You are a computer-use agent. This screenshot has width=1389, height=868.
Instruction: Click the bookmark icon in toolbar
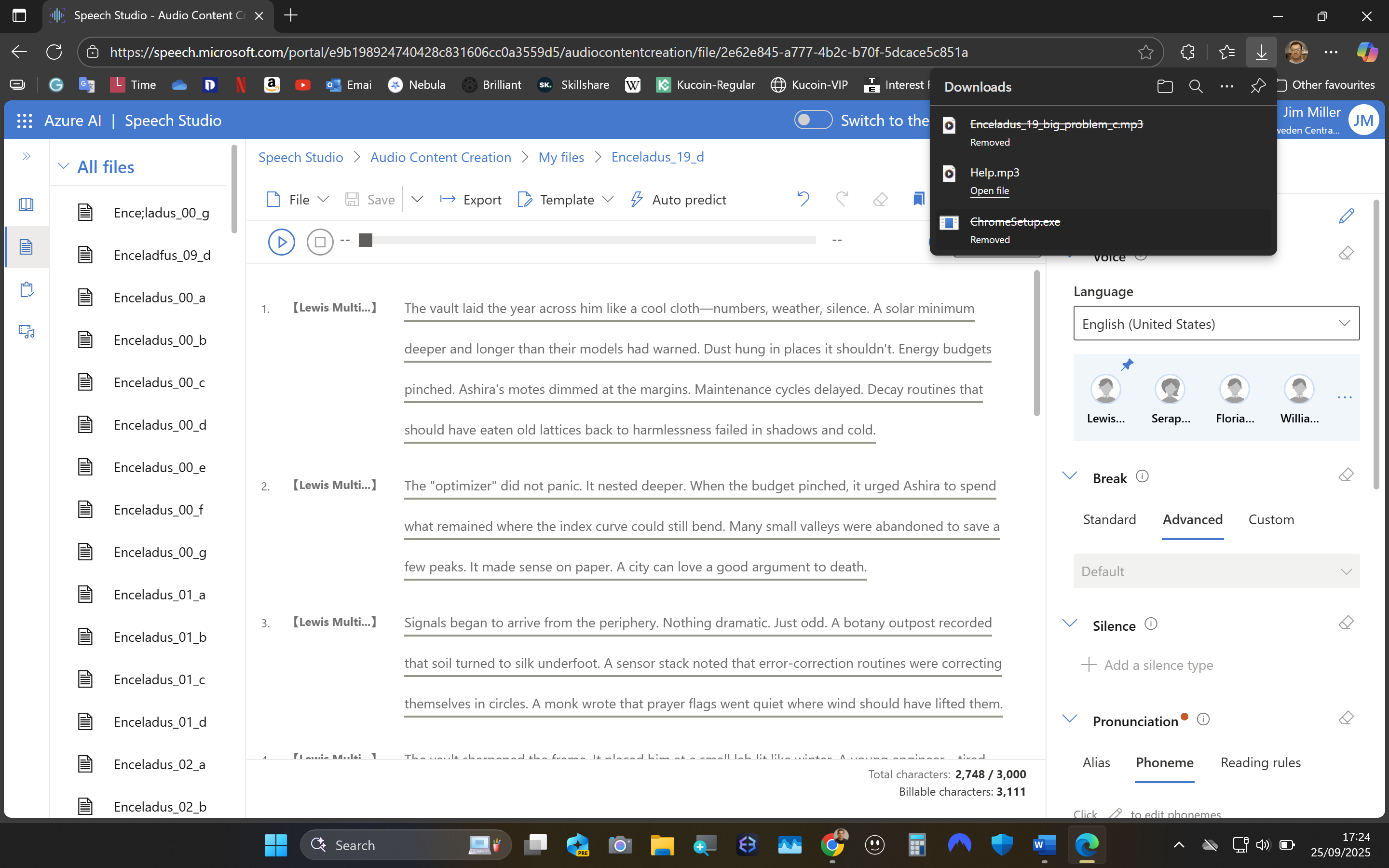918,199
